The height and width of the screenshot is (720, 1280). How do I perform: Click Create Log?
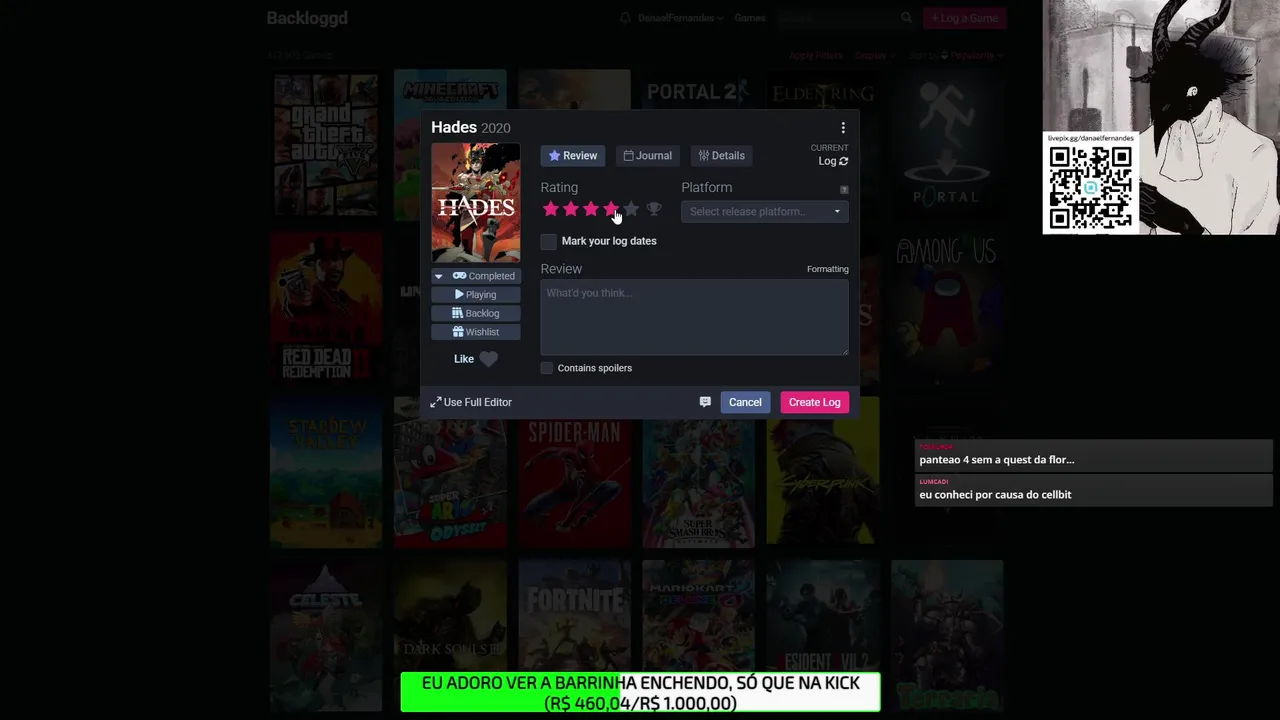click(x=814, y=402)
